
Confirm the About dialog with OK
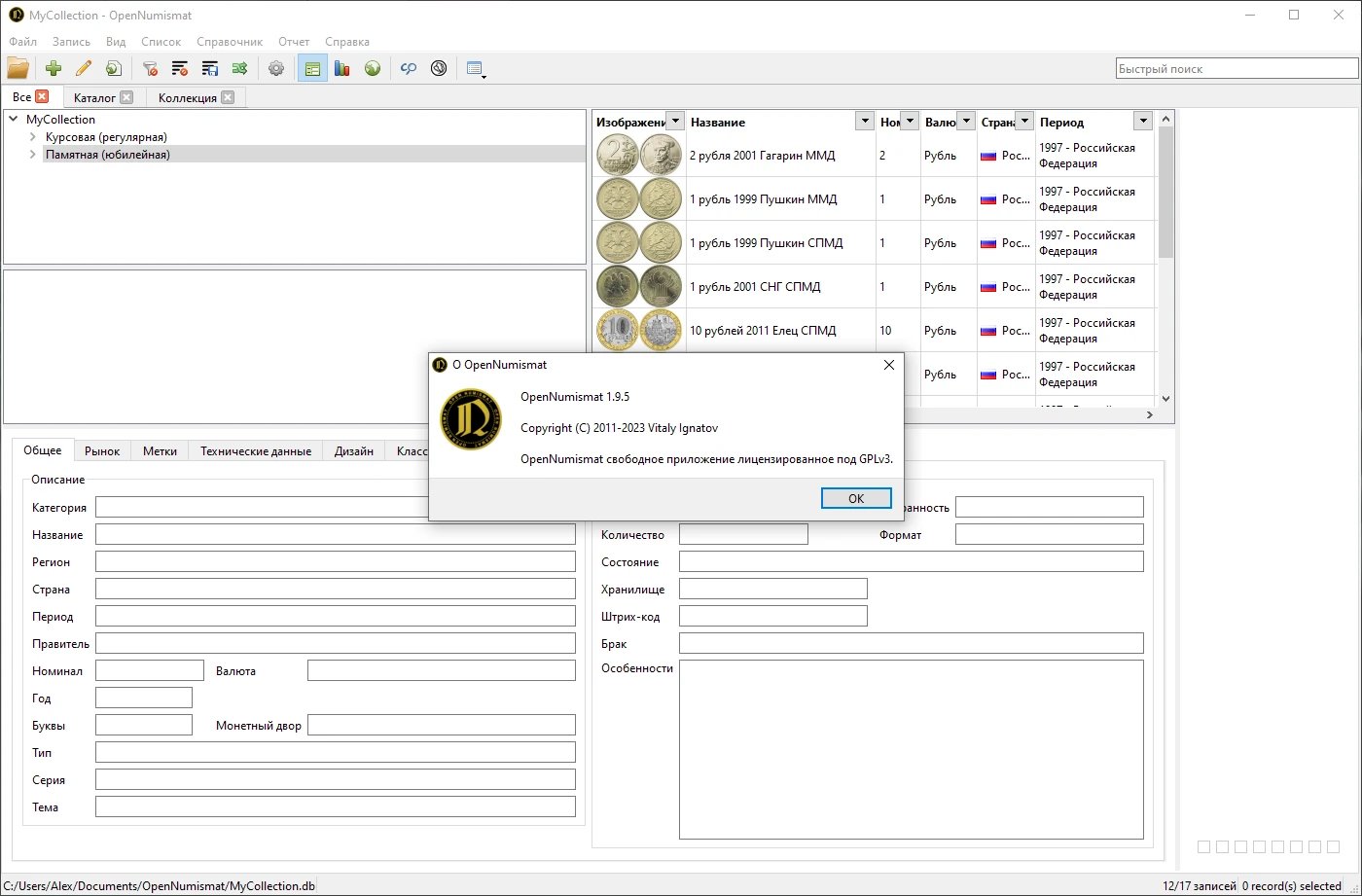point(856,498)
